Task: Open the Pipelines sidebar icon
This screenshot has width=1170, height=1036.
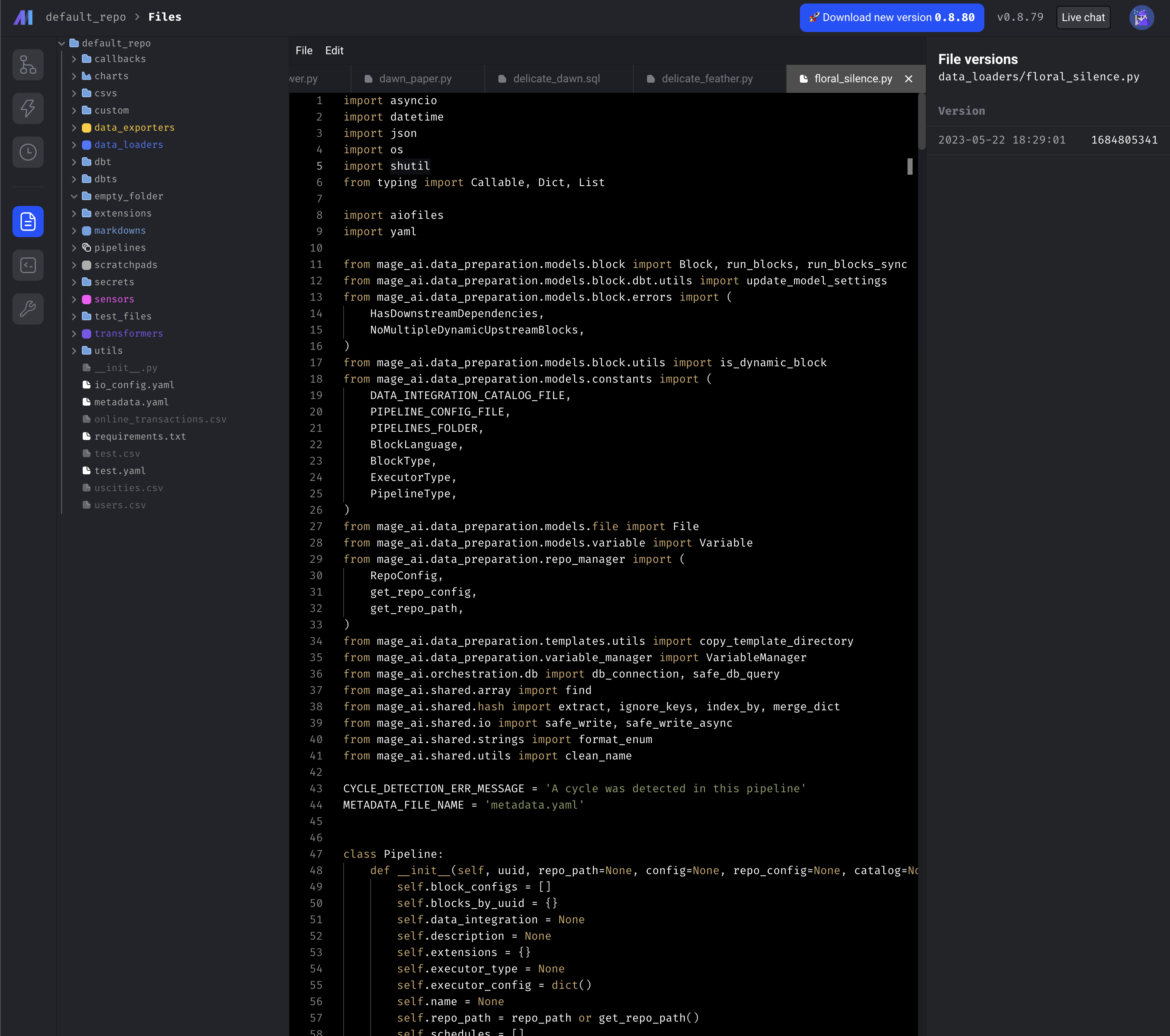Action: coord(28,64)
